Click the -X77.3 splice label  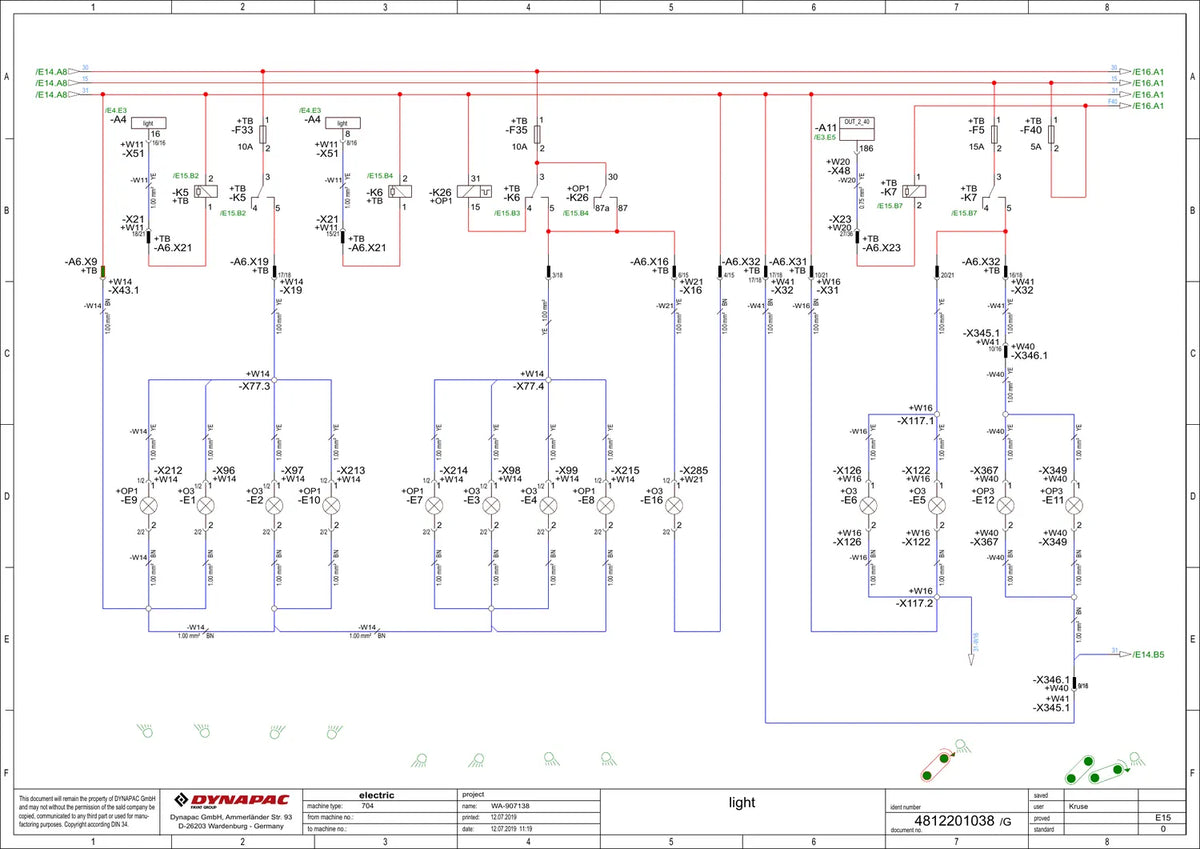point(255,386)
